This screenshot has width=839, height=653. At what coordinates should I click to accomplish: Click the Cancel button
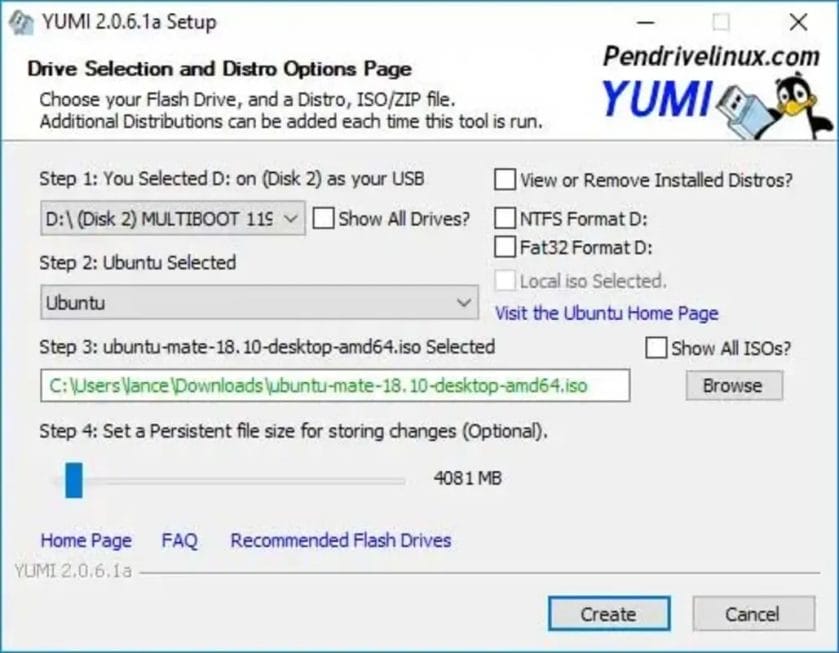coord(753,615)
